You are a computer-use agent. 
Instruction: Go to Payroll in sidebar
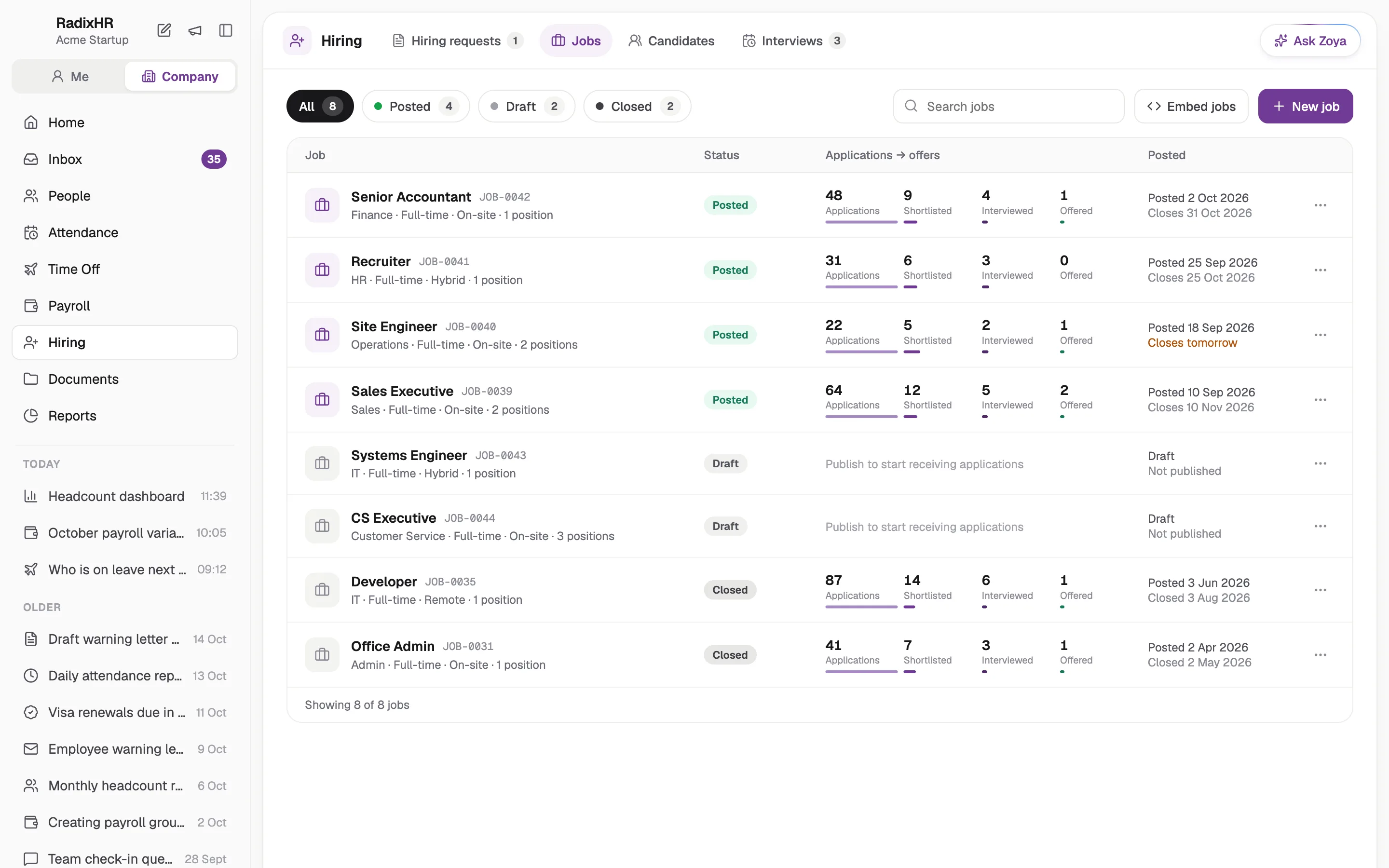click(124, 306)
